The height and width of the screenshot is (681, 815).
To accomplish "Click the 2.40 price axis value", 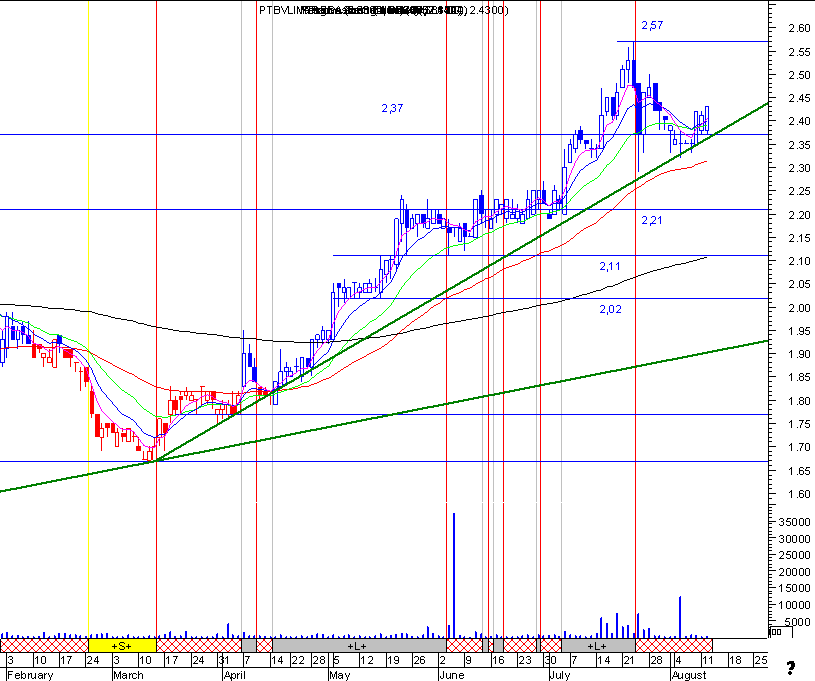I will [799, 121].
